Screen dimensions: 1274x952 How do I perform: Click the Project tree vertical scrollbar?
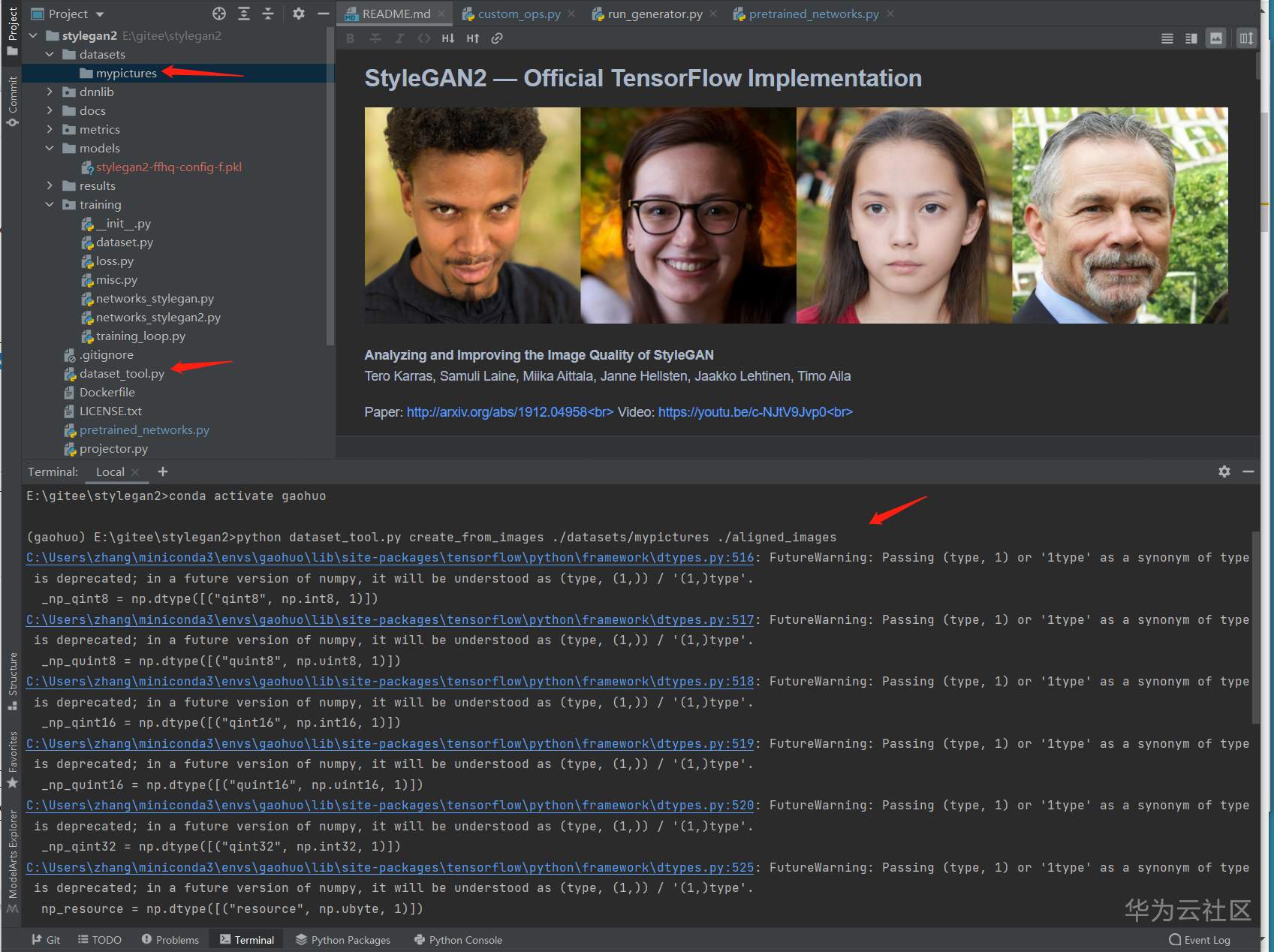click(x=330, y=188)
